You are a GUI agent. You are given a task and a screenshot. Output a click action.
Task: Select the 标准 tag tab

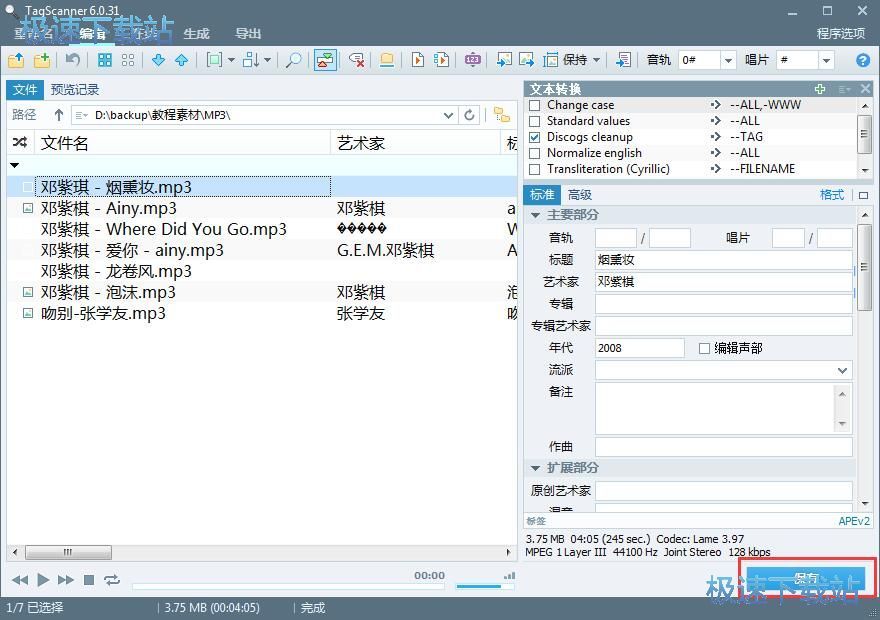(542, 195)
